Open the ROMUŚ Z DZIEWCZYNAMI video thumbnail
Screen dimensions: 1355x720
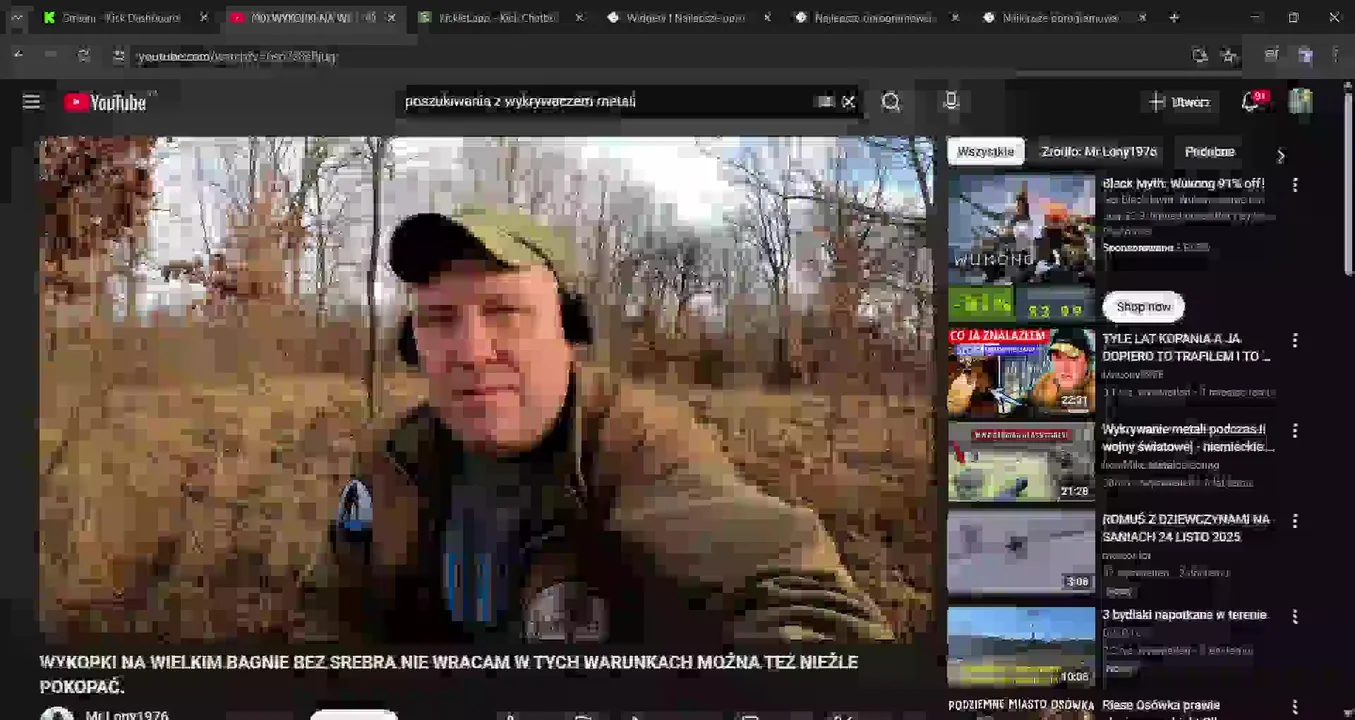[1021, 552]
